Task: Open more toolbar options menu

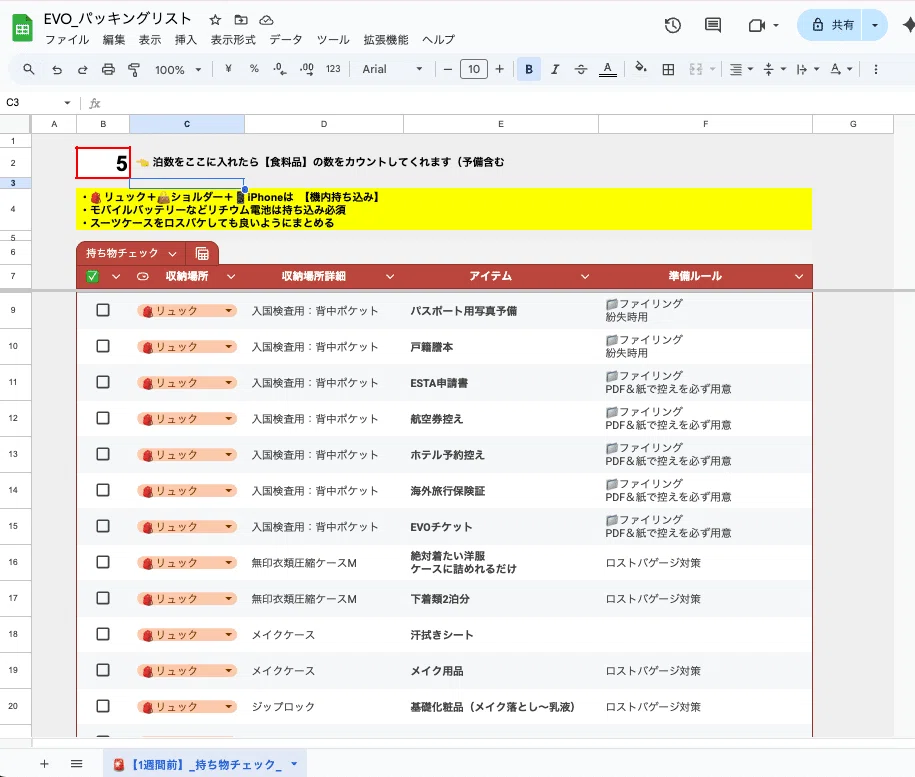Action: 875,69
